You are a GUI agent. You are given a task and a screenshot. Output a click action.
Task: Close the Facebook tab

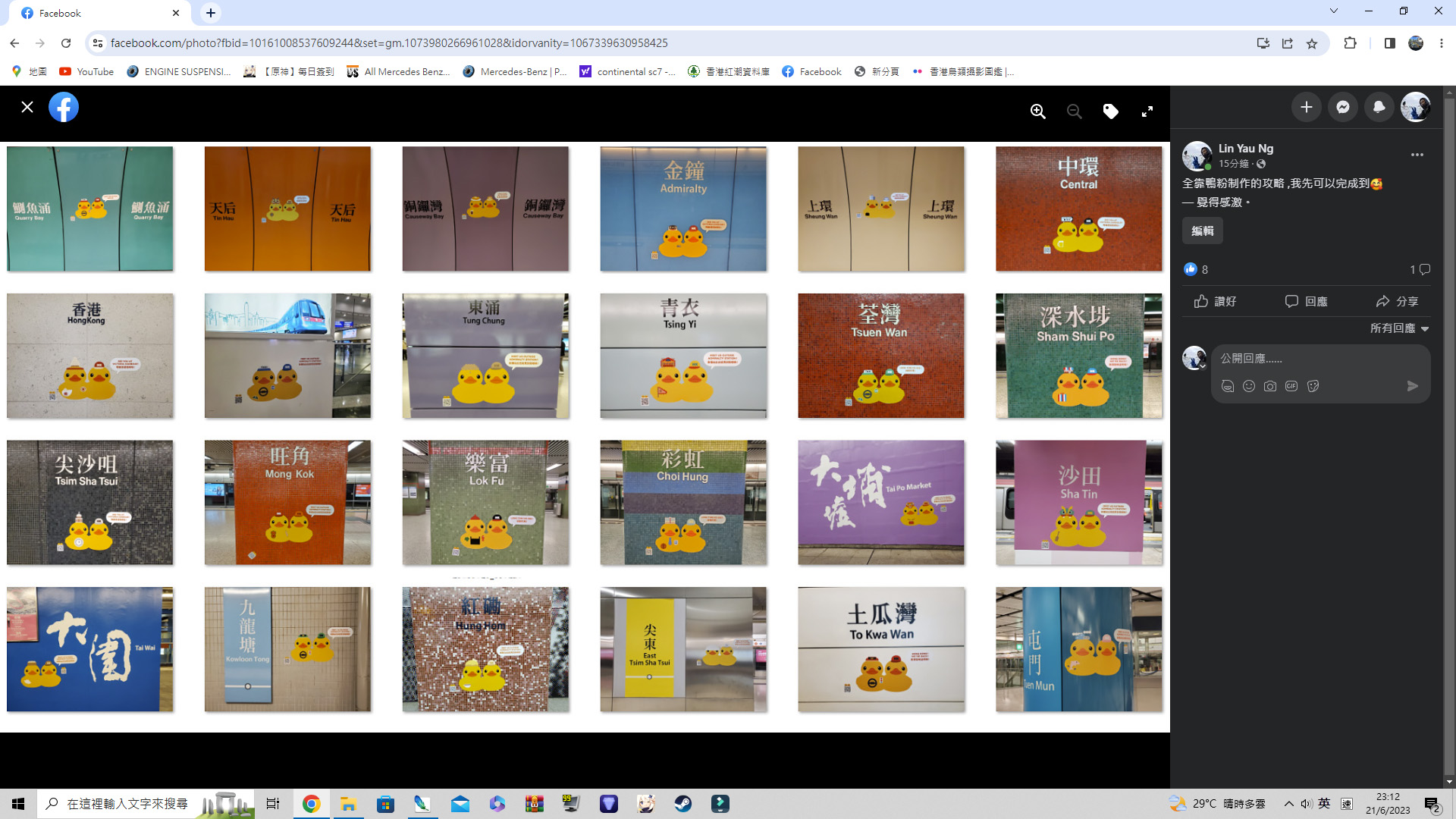click(x=176, y=13)
